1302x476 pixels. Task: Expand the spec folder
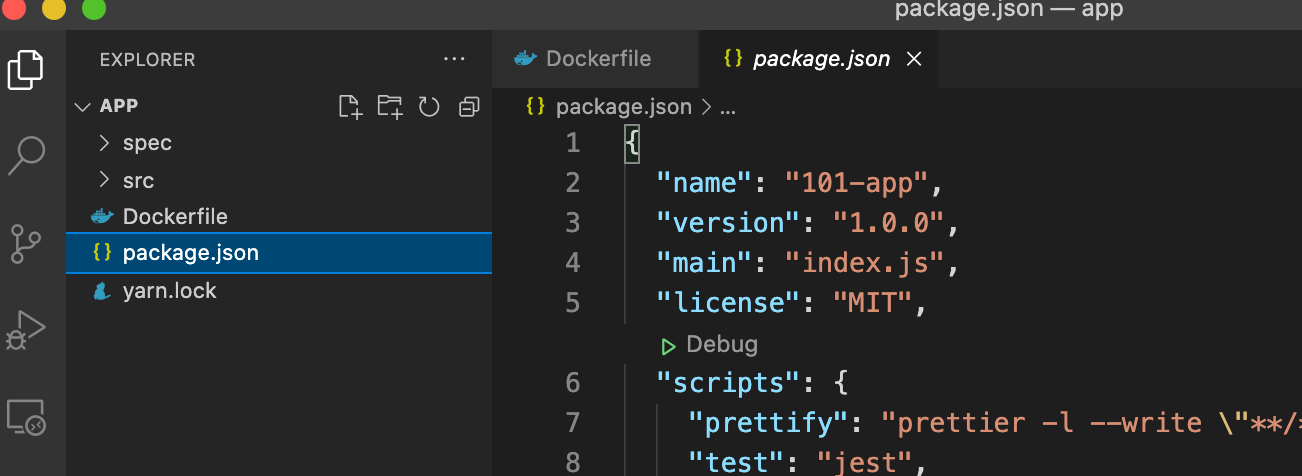(147, 143)
